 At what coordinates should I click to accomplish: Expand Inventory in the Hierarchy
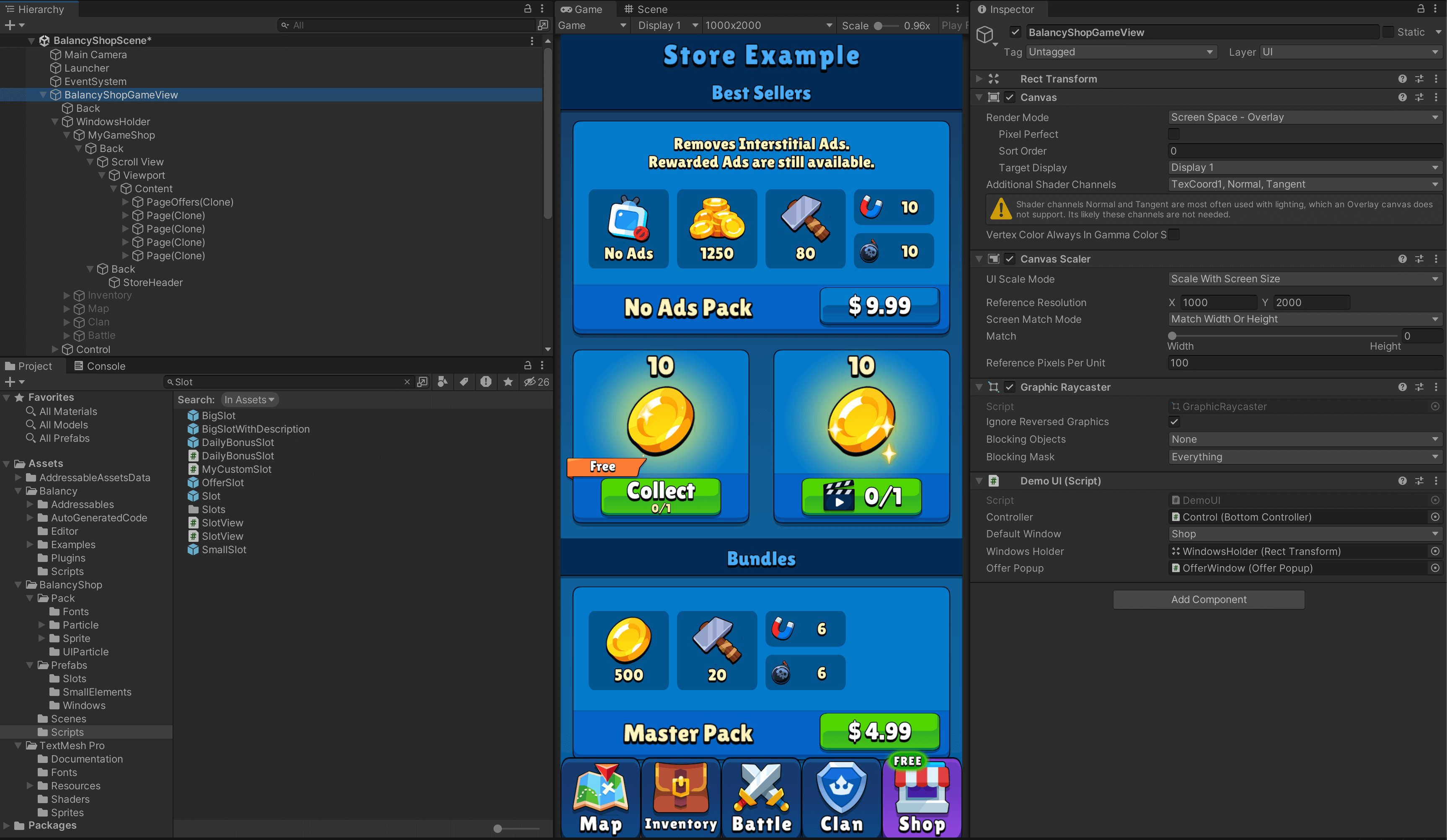click(67, 295)
